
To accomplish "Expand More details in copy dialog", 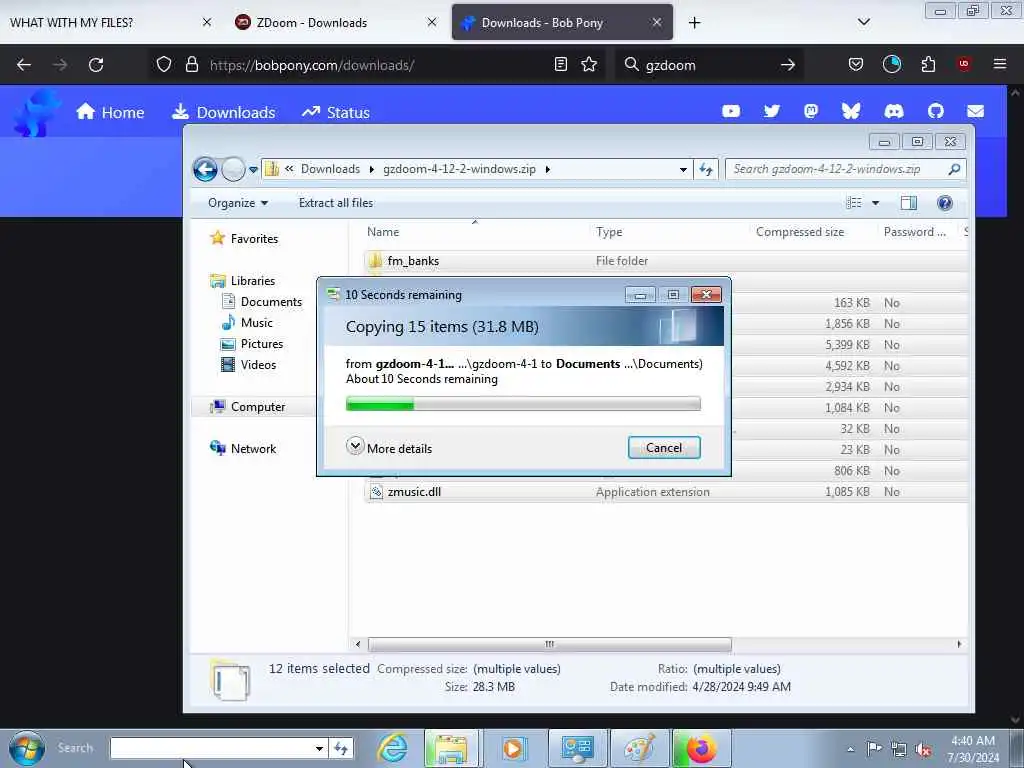I will (389, 448).
